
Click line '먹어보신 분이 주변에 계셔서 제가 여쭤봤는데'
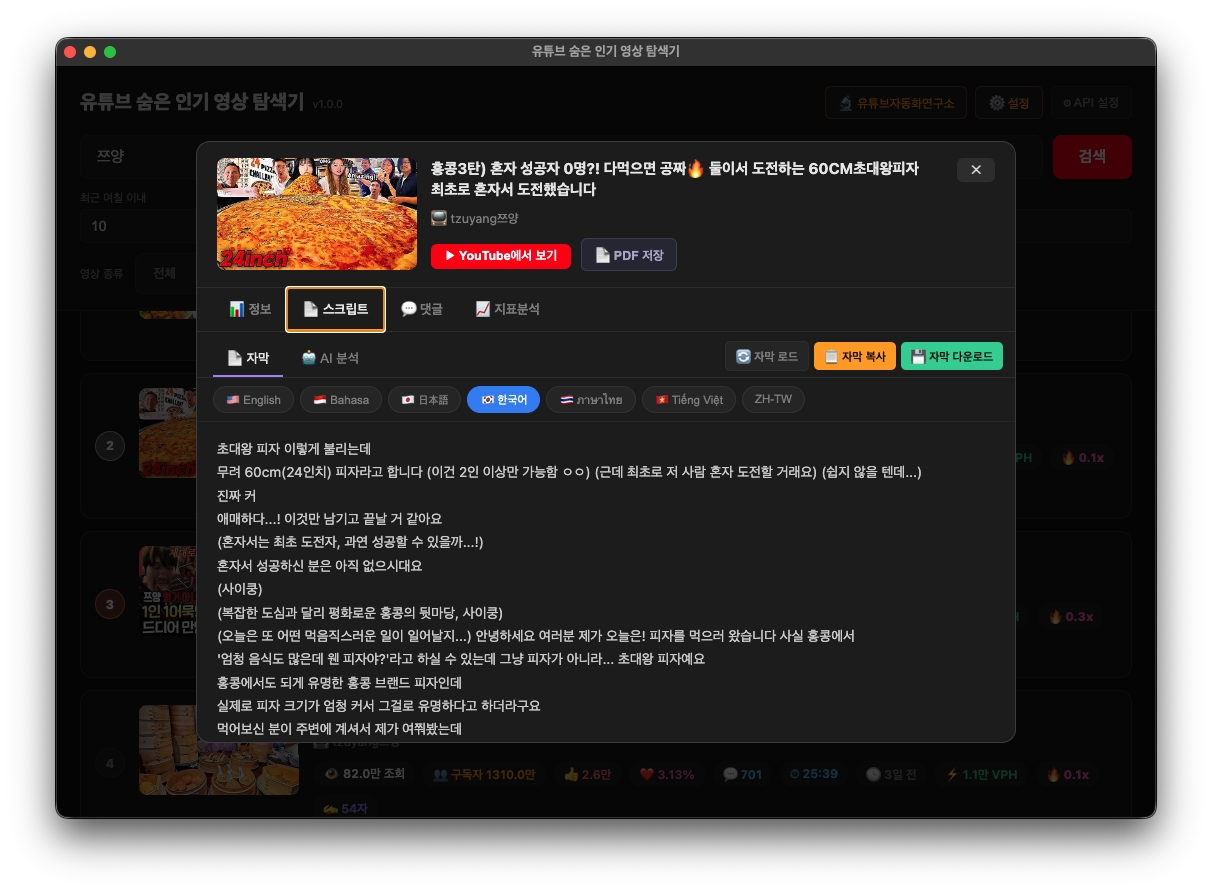click(x=339, y=730)
